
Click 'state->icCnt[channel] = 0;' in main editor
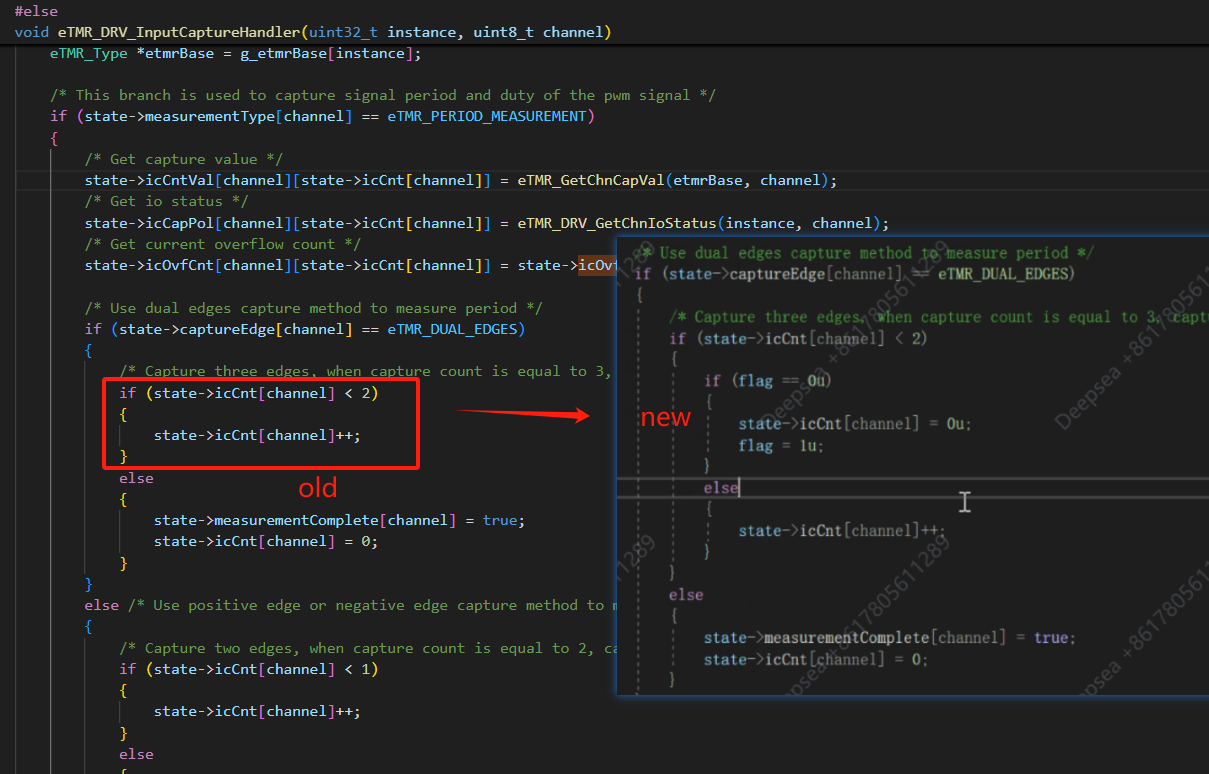pyautogui.click(x=266, y=541)
